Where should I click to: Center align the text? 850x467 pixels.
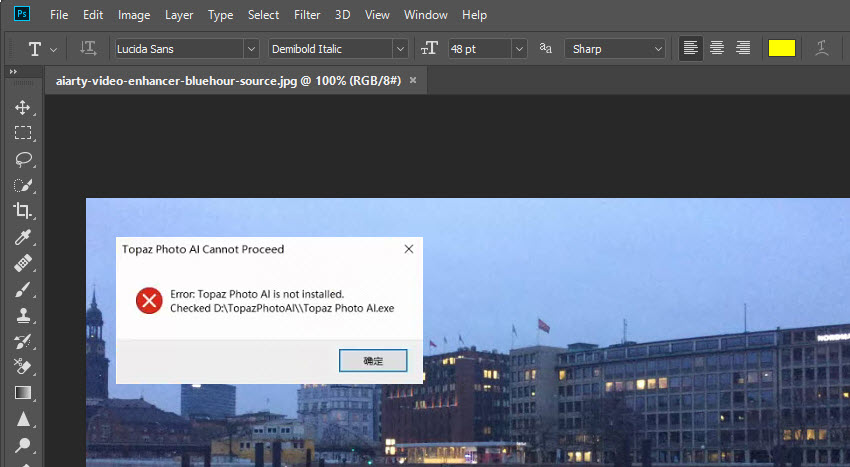pos(717,48)
